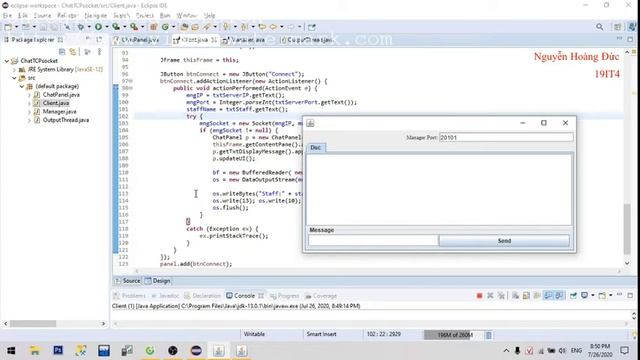Click the Debug bug icon in toolbar
The width and height of the screenshot is (640, 360).
click(81, 27)
